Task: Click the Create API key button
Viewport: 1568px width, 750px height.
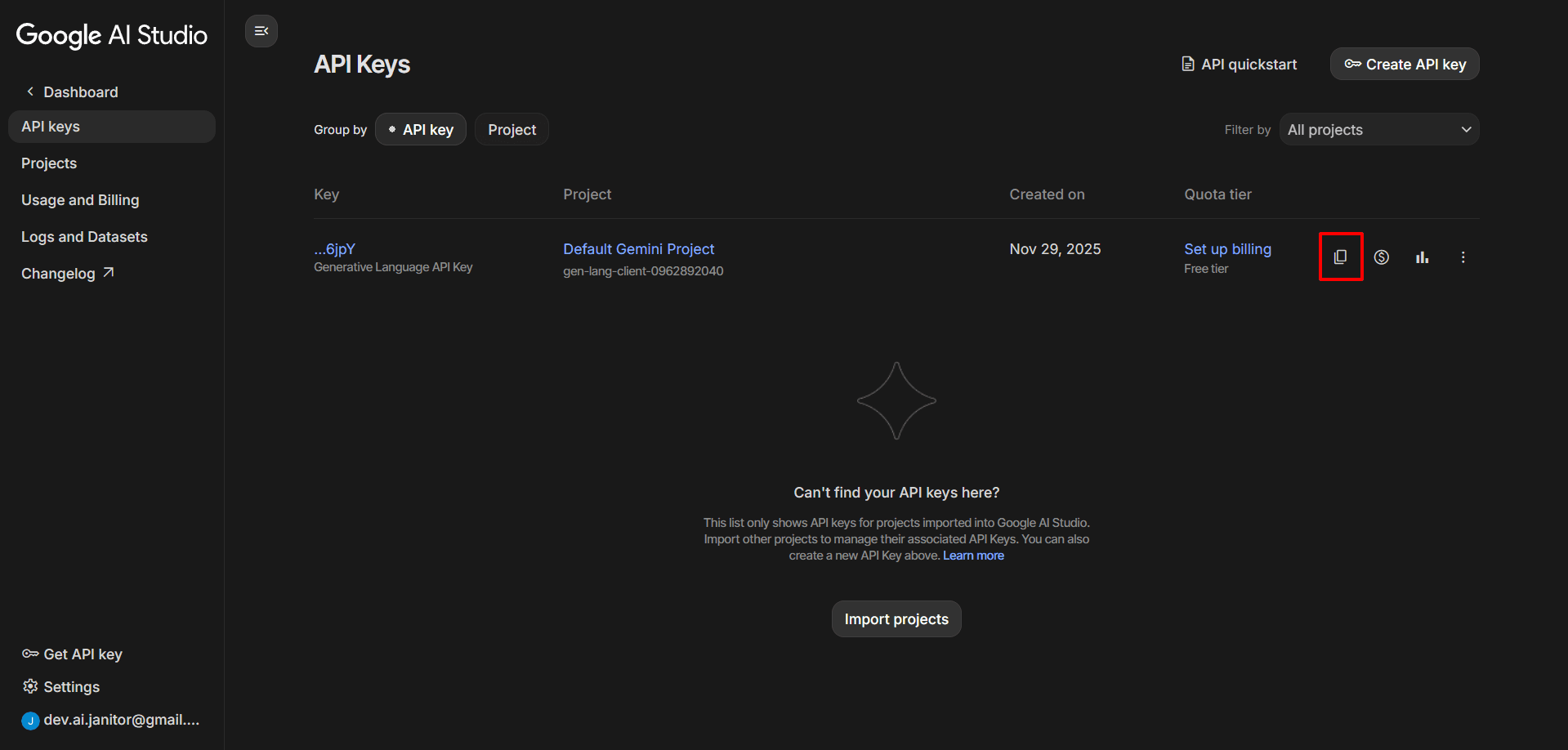Action: pos(1405,65)
